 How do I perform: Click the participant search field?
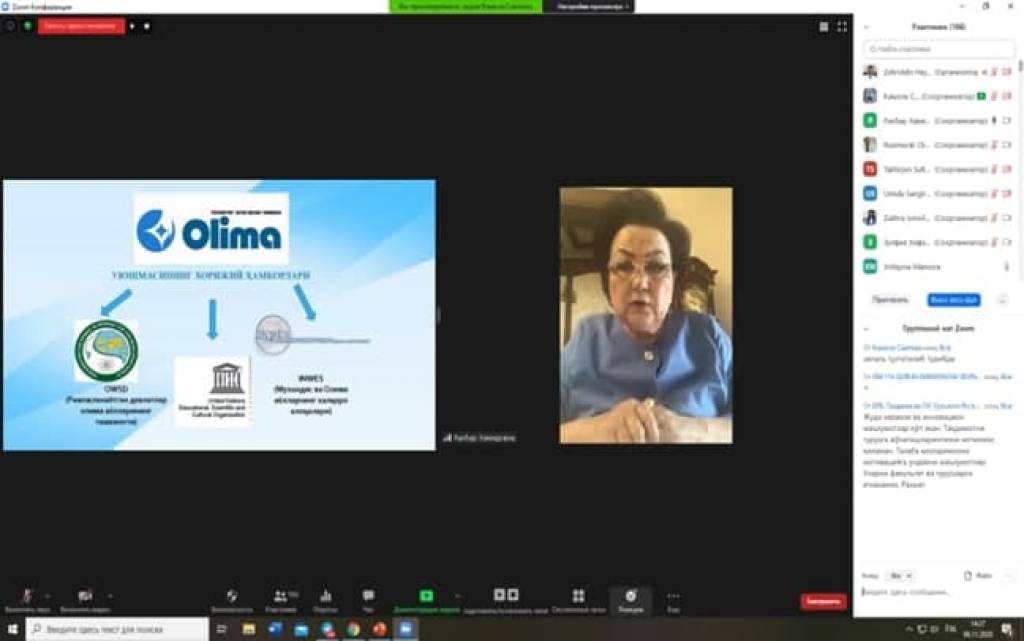pos(940,48)
